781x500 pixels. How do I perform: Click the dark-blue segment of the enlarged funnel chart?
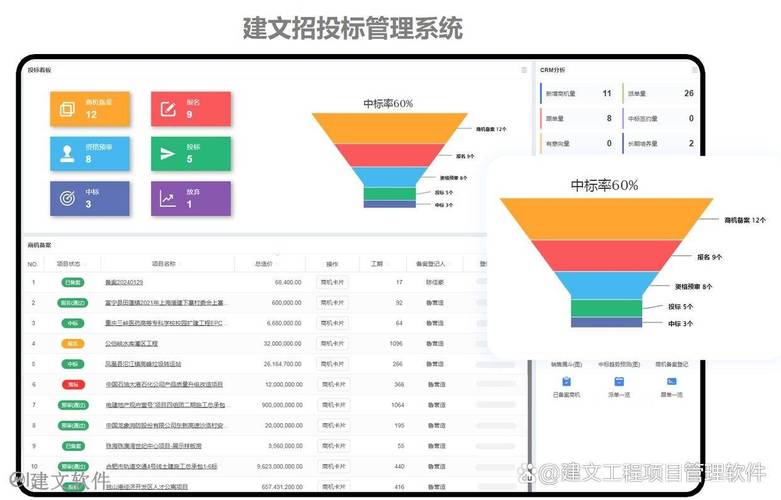click(606, 323)
